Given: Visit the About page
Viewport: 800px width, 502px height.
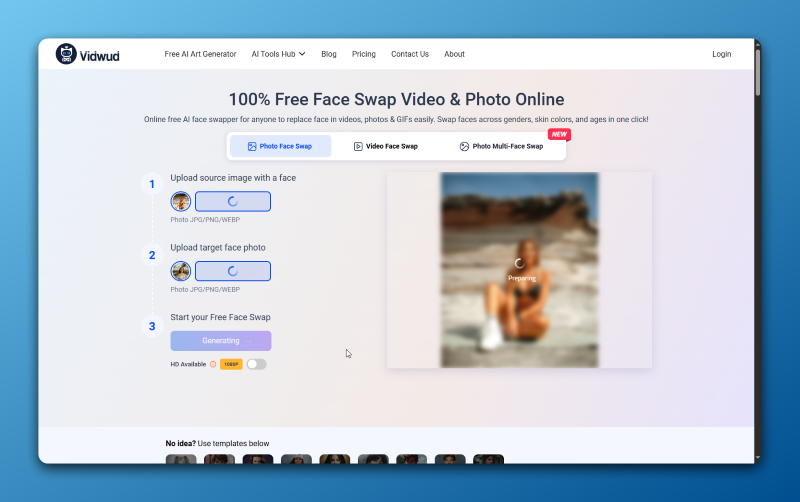Looking at the screenshot, I should coord(454,54).
